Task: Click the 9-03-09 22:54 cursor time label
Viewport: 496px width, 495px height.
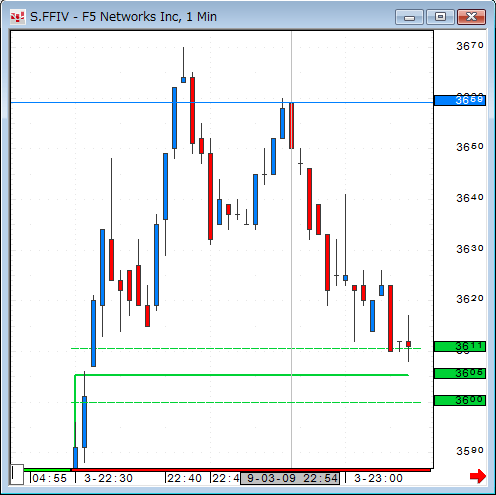Action: [x=290, y=478]
